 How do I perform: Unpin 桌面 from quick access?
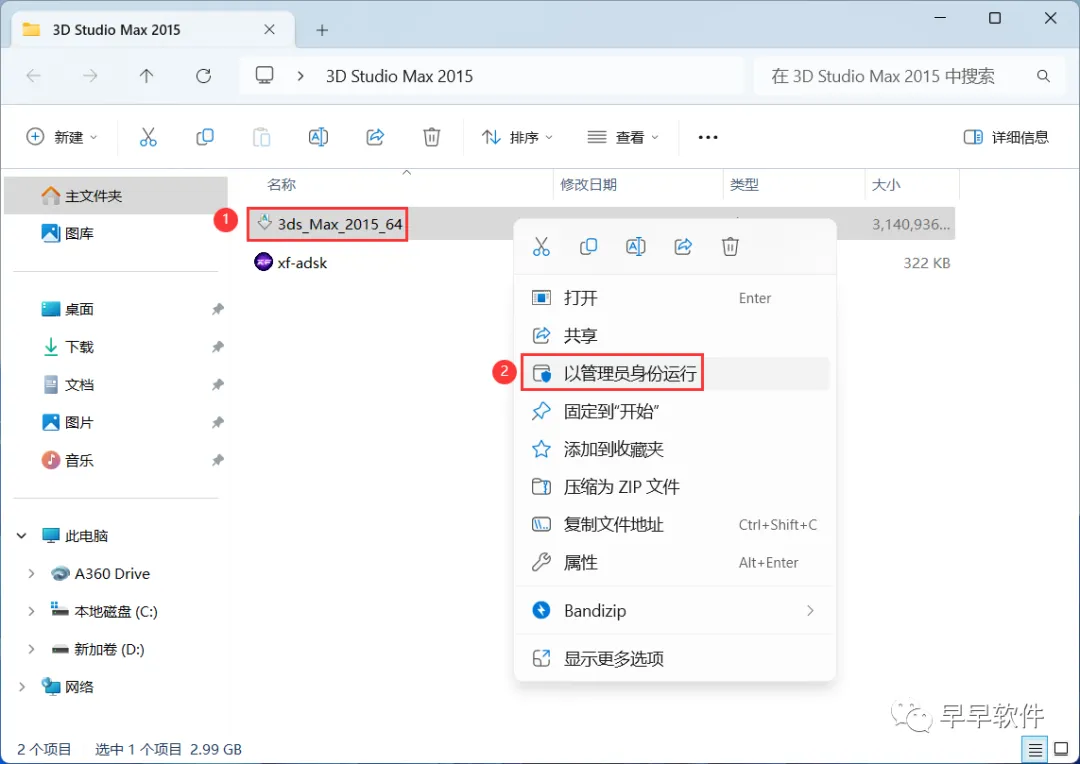[218, 309]
